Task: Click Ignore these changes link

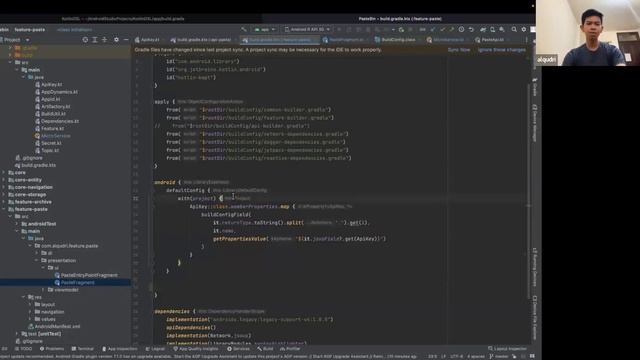Action: click(502, 50)
